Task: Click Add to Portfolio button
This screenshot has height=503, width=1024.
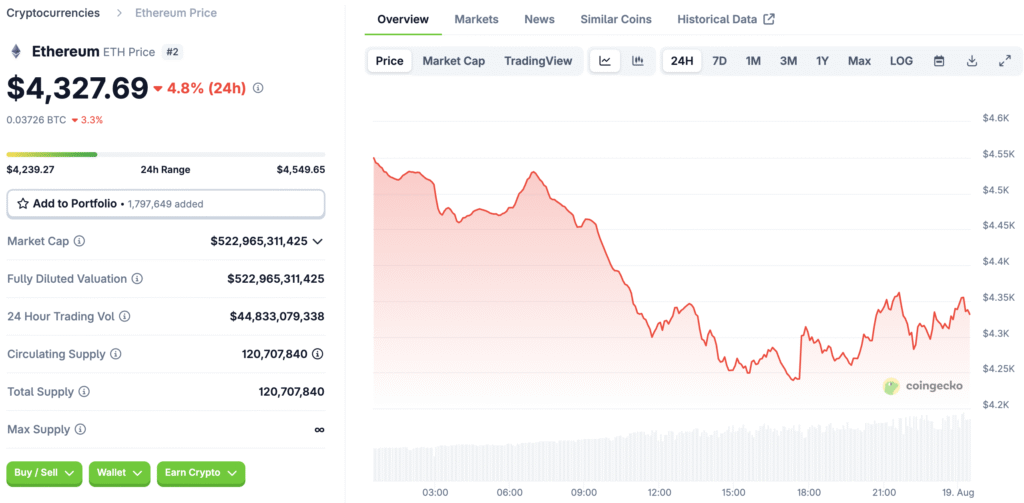Action: 166,203
